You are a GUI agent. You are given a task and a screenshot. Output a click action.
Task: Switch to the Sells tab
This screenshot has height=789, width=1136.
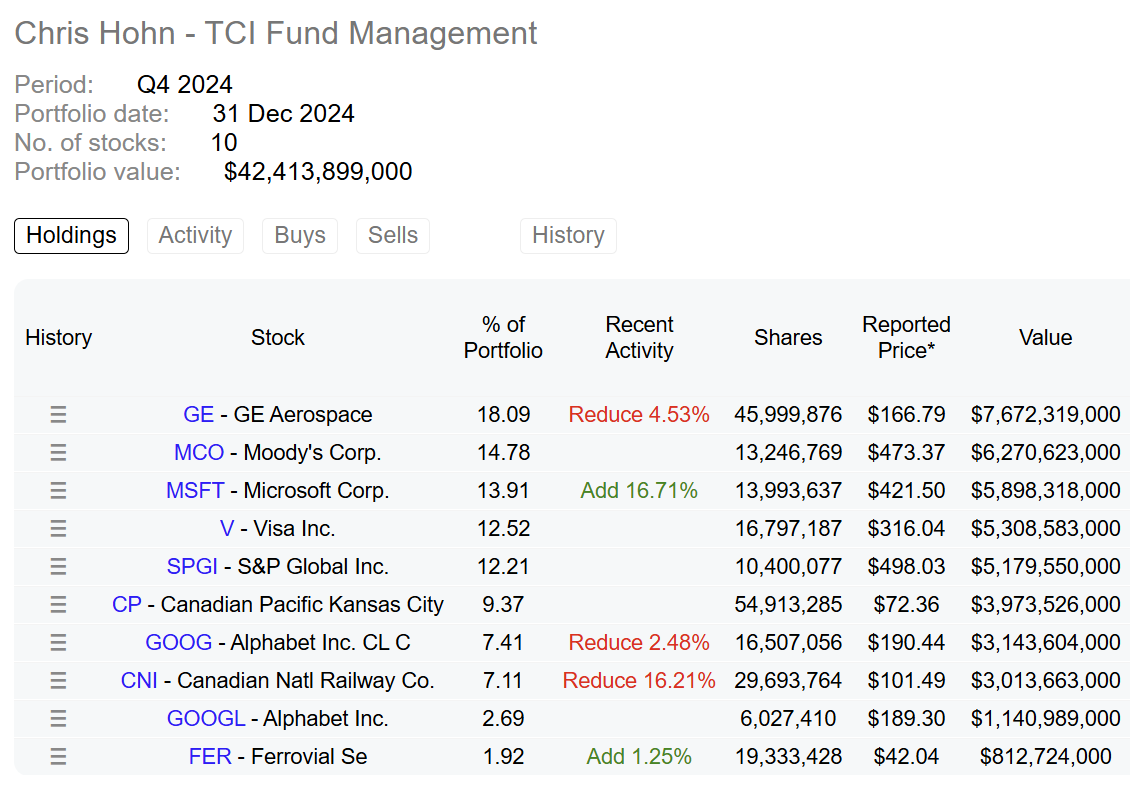[393, 235]
